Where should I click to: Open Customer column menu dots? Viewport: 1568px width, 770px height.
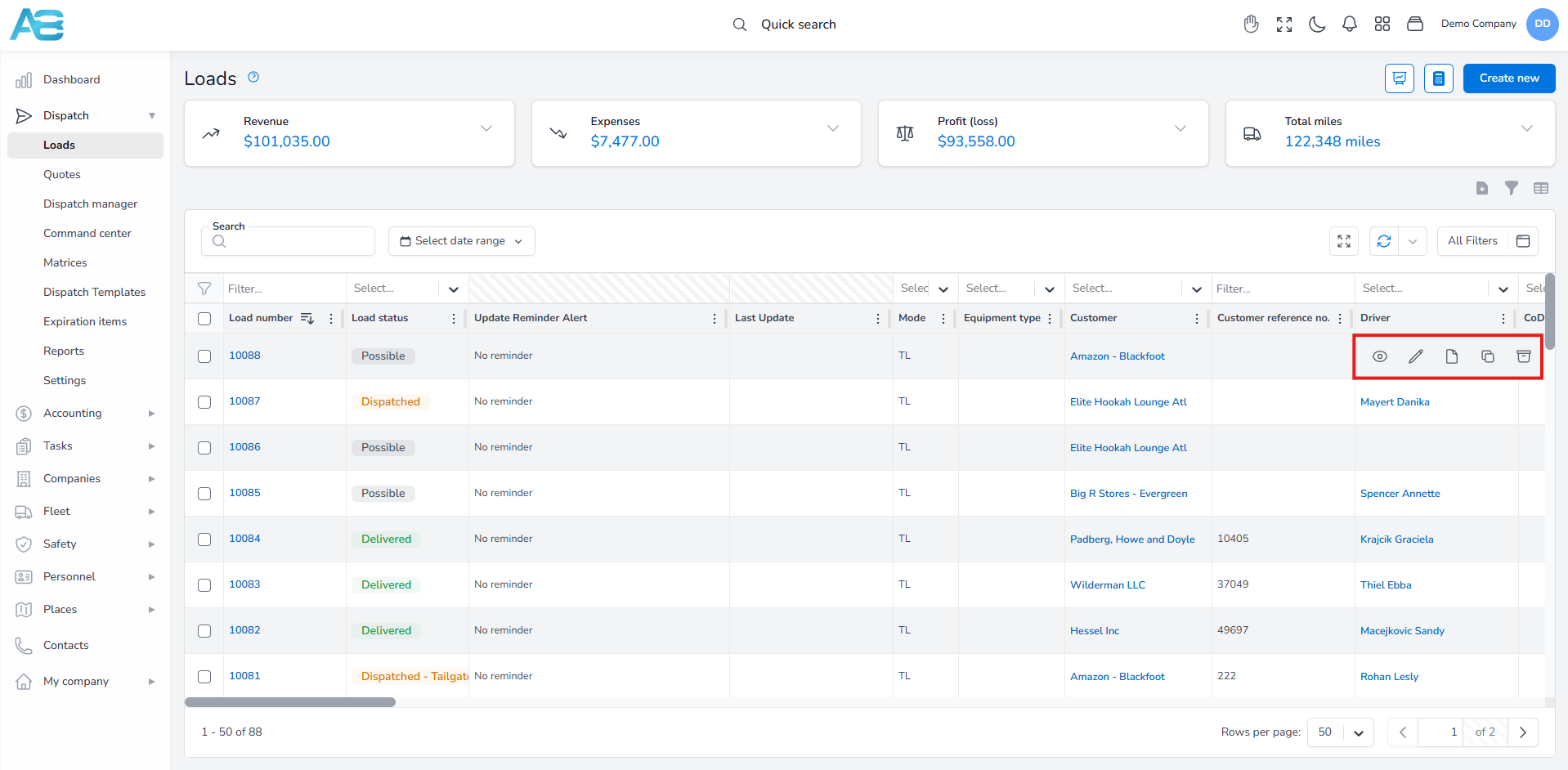[x=1197, y=319]
